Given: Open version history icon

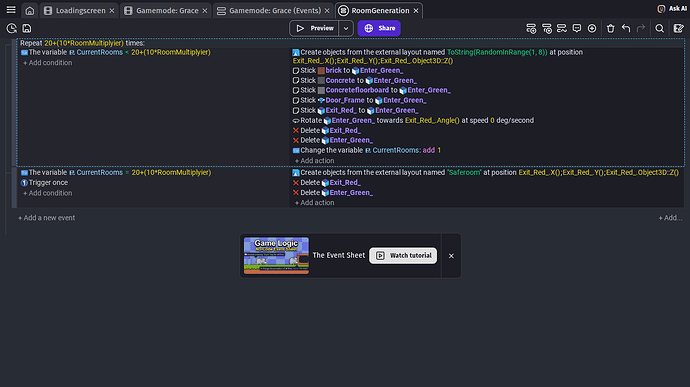Looking at the screenshot, I should [x=11, y=29].
